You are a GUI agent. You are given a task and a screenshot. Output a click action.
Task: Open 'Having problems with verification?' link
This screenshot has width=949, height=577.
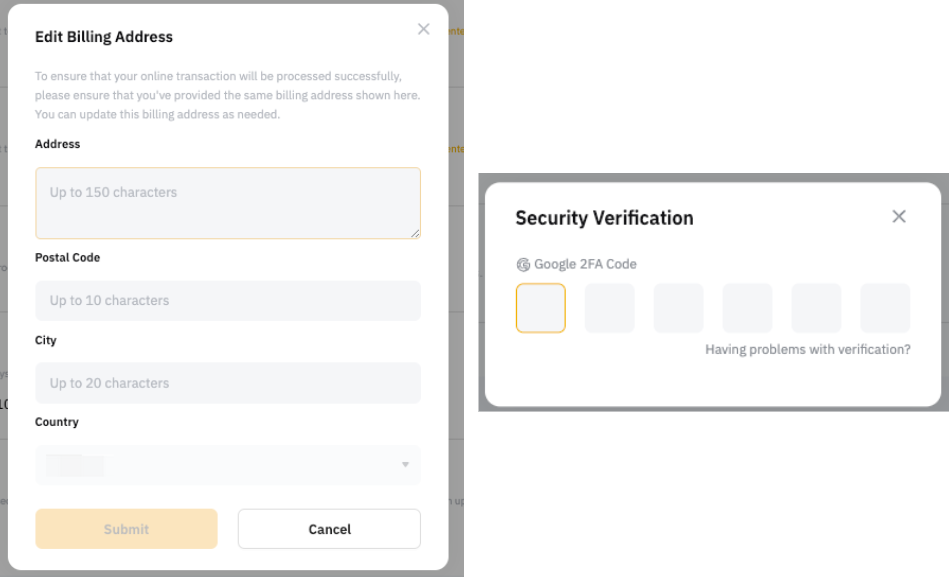(808, 350)
